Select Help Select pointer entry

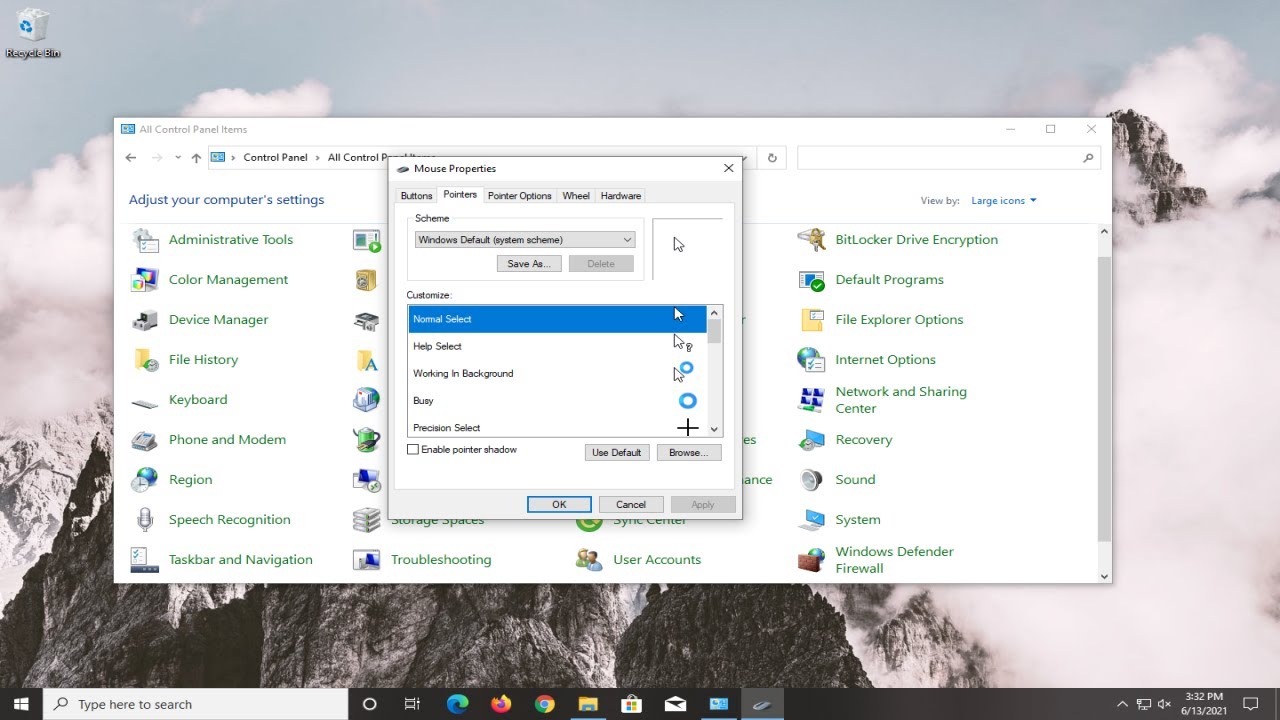click(557, 346)
